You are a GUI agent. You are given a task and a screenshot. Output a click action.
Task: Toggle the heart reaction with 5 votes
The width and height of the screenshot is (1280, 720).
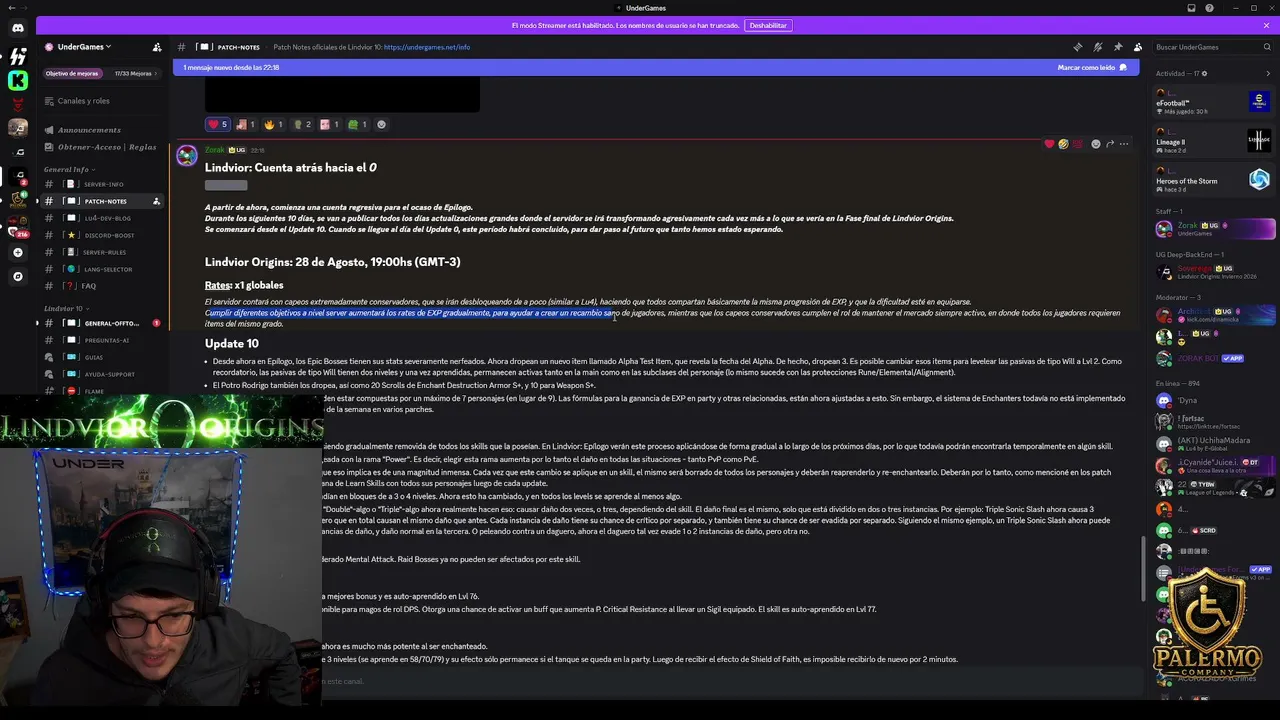217,125
